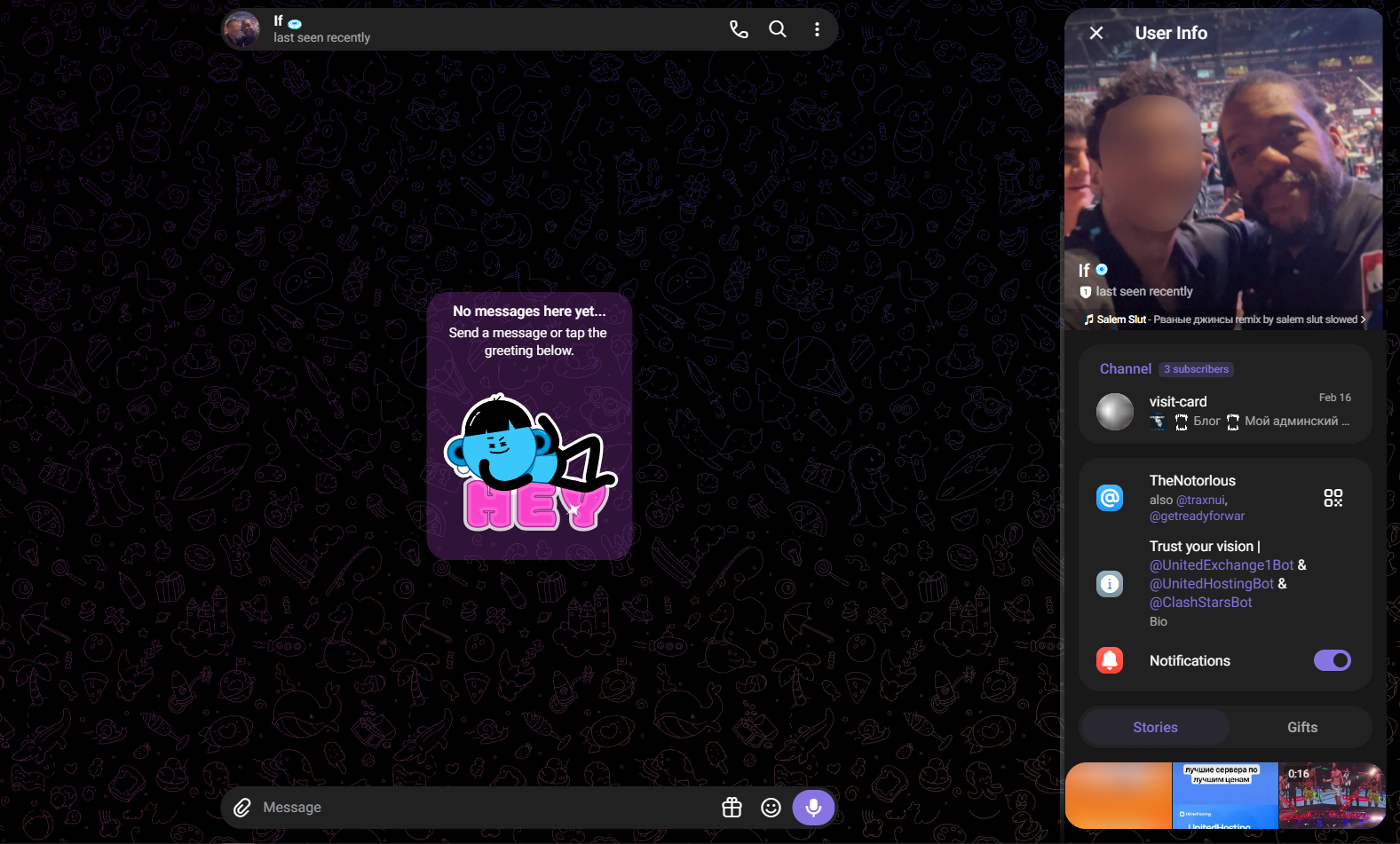This screenshot has height=844, width=1400.
Task: Search within this chat
Action: [x=778, y=29]
